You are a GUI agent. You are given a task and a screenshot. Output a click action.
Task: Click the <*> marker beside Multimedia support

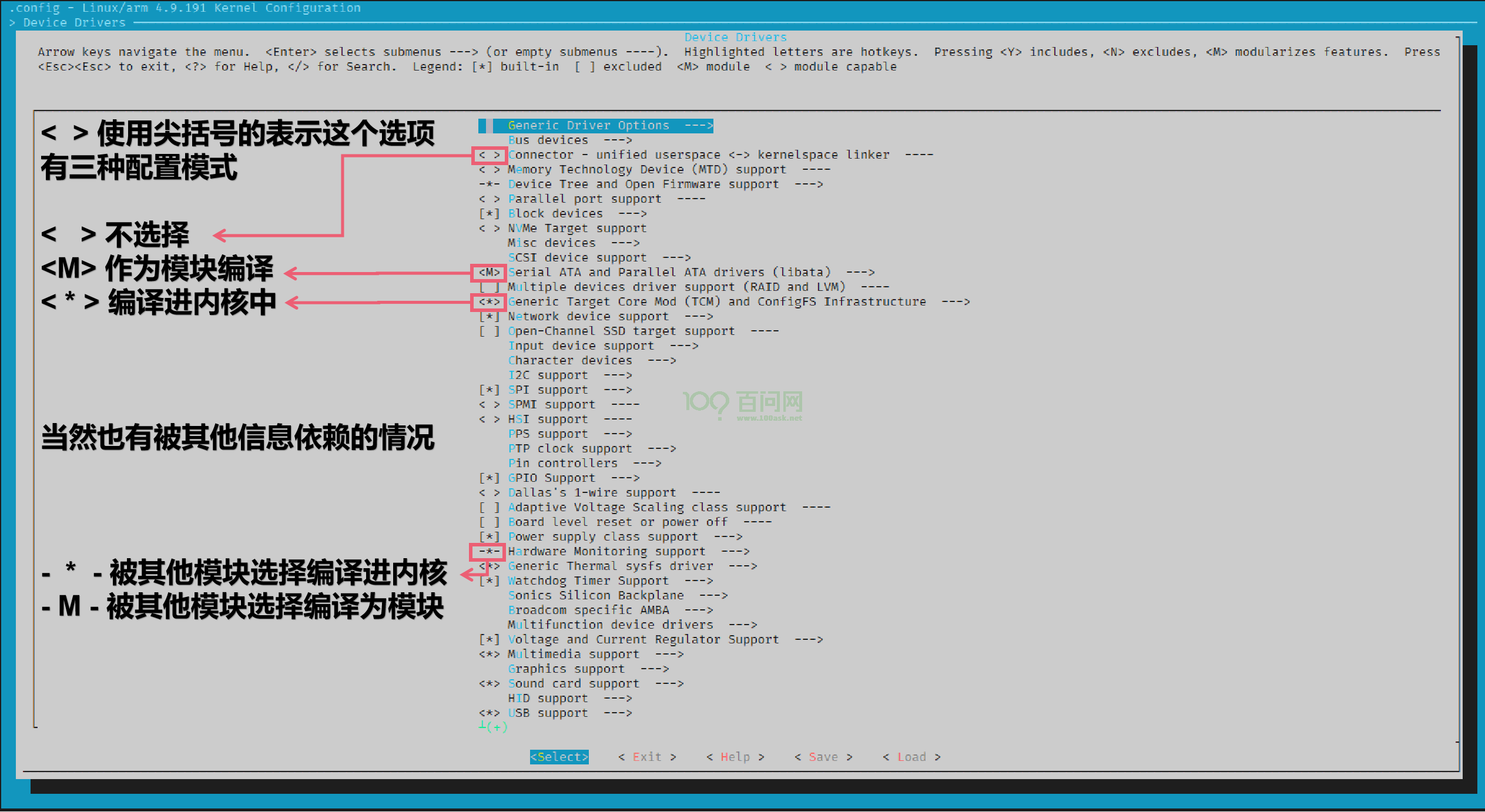pos(489,655)
